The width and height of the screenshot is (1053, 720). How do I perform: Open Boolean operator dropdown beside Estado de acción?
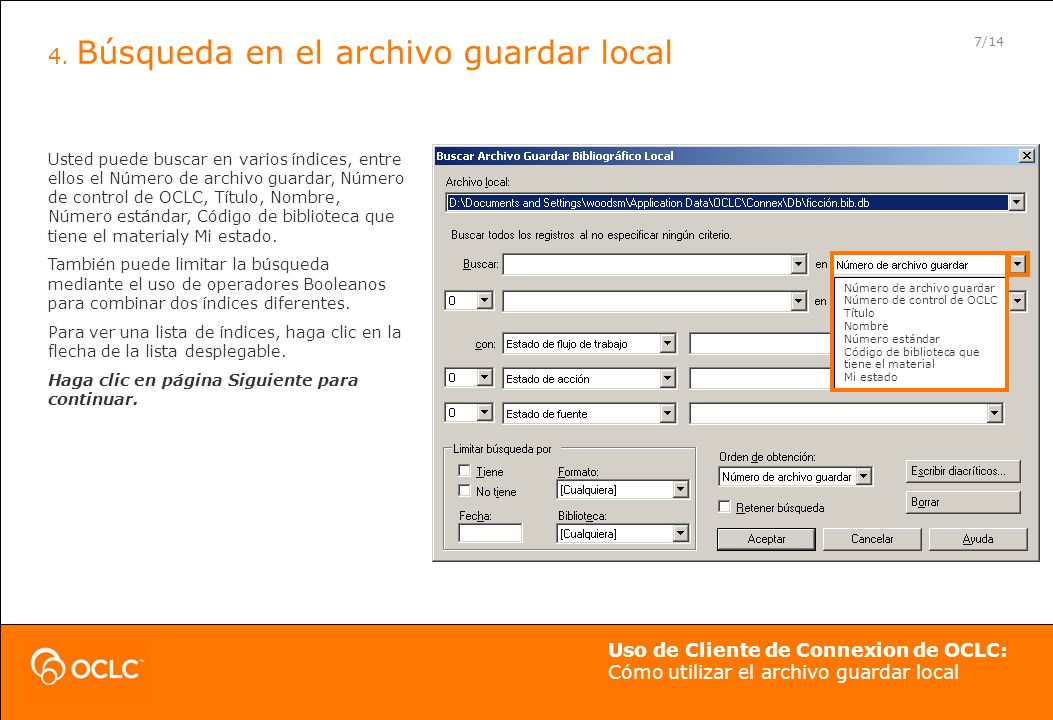(485, 377)
